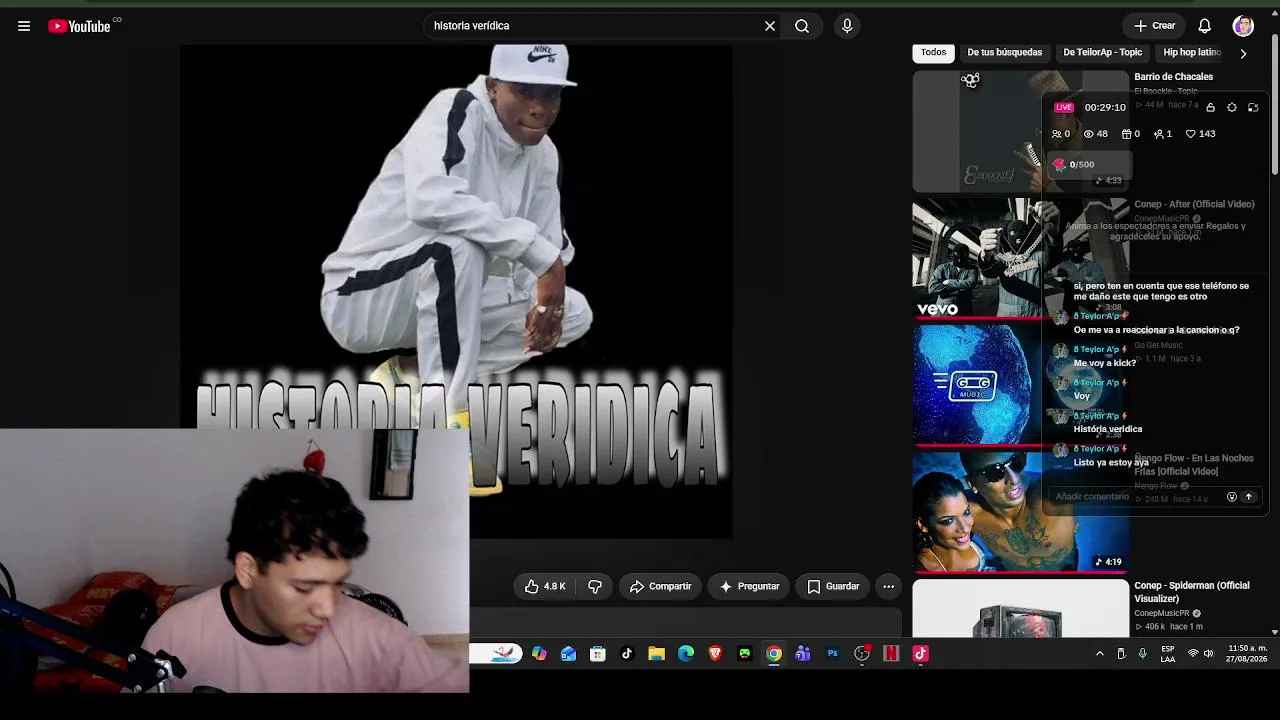Share the video with Compartir

pyautogui.click(x=660, y=587)
